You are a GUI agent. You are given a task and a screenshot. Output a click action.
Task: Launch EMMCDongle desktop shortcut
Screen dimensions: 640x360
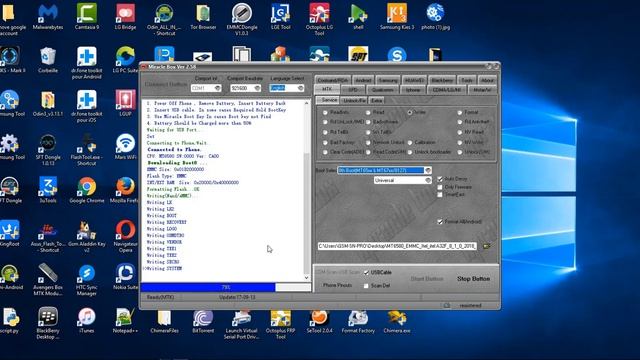242,20
